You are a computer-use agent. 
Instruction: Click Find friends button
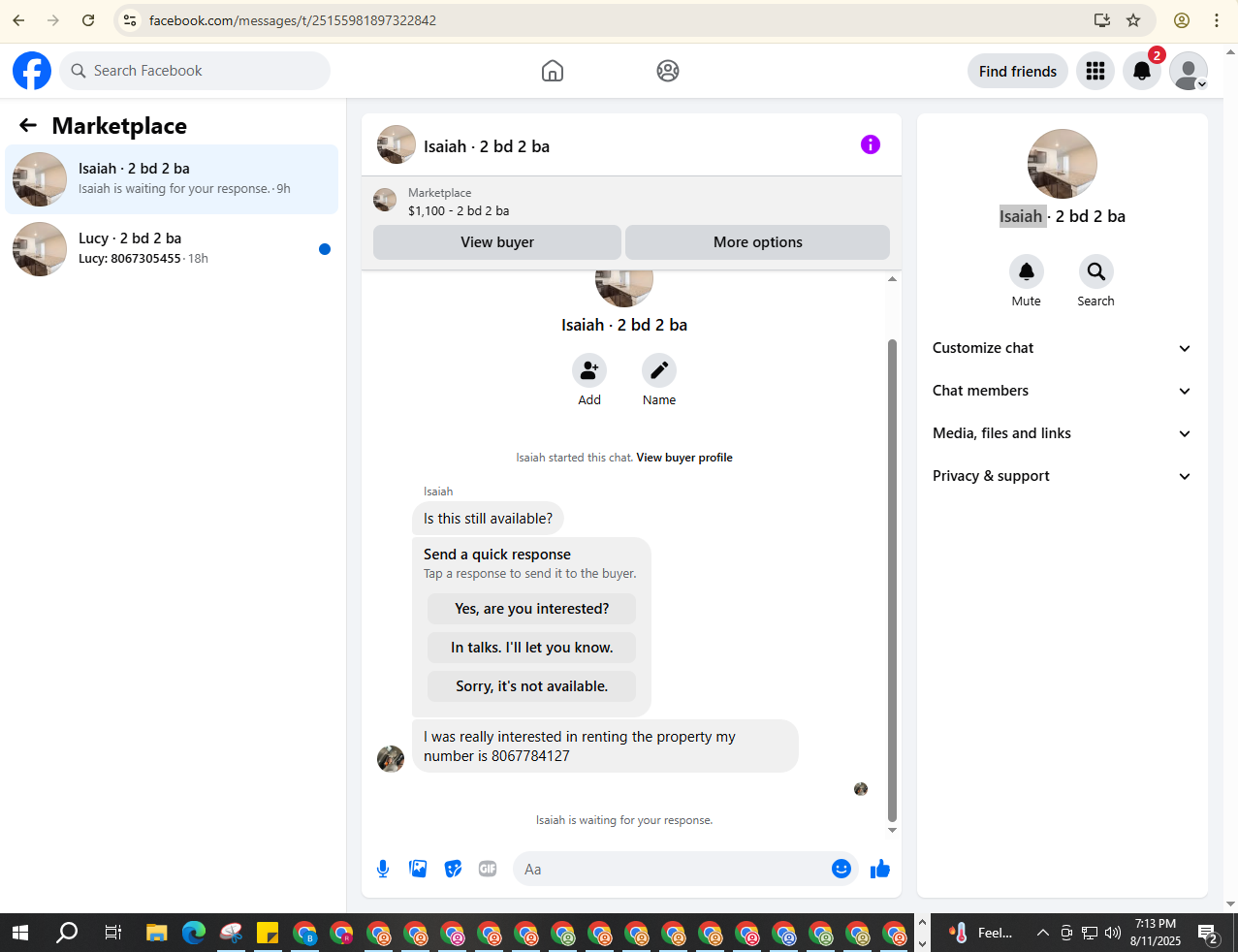pyautogui.click(x=1018, y=71)
